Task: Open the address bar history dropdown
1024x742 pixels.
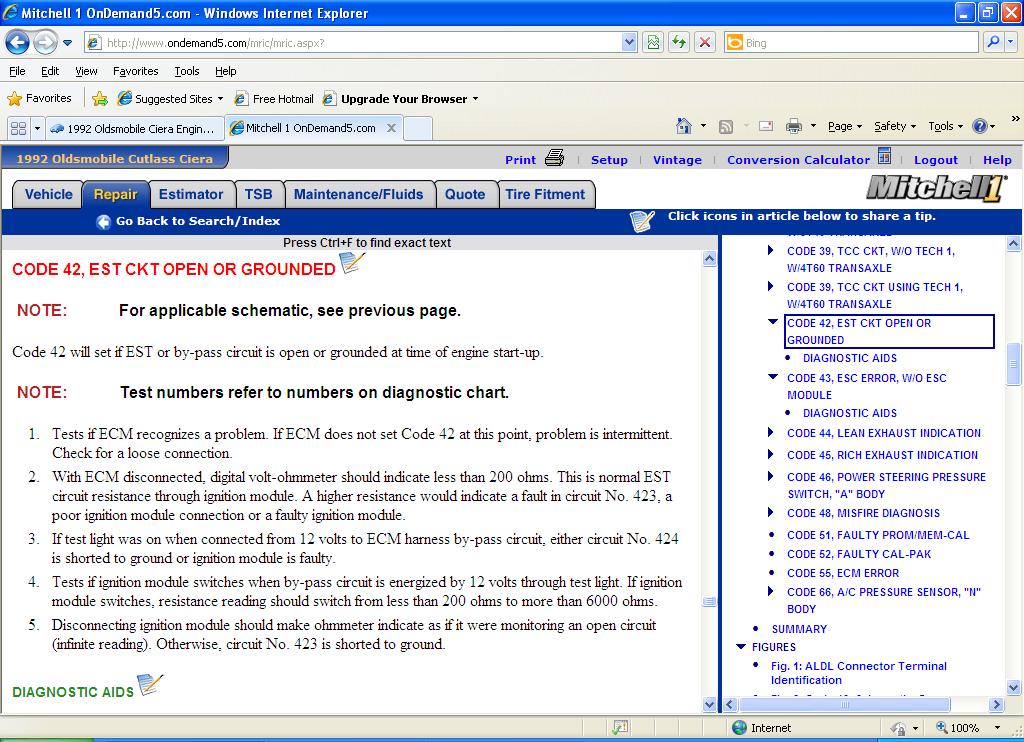Action: pyautogui.click(x=629, y=43)
